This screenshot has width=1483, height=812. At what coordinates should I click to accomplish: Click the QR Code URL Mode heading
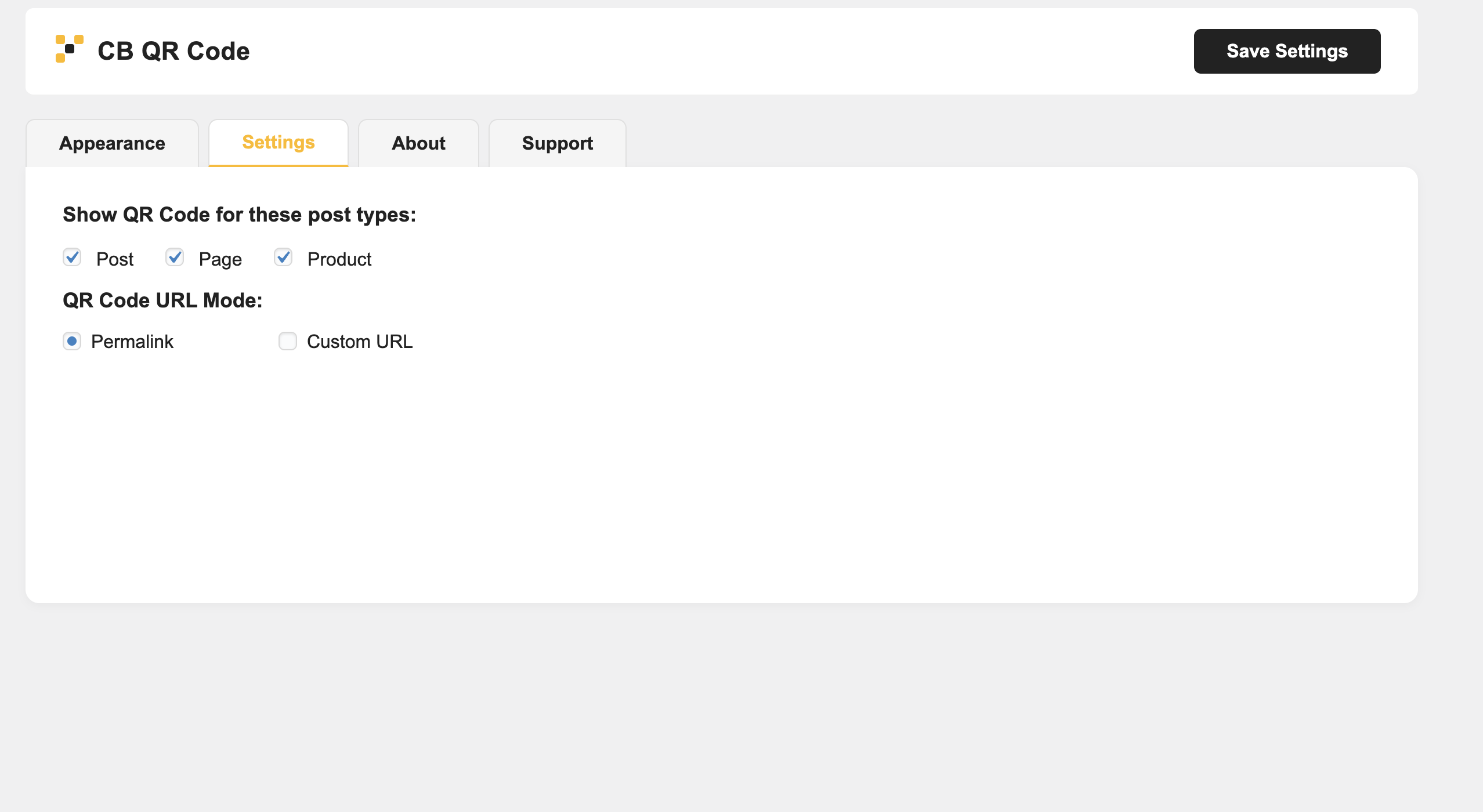click(x=162, y=300)
